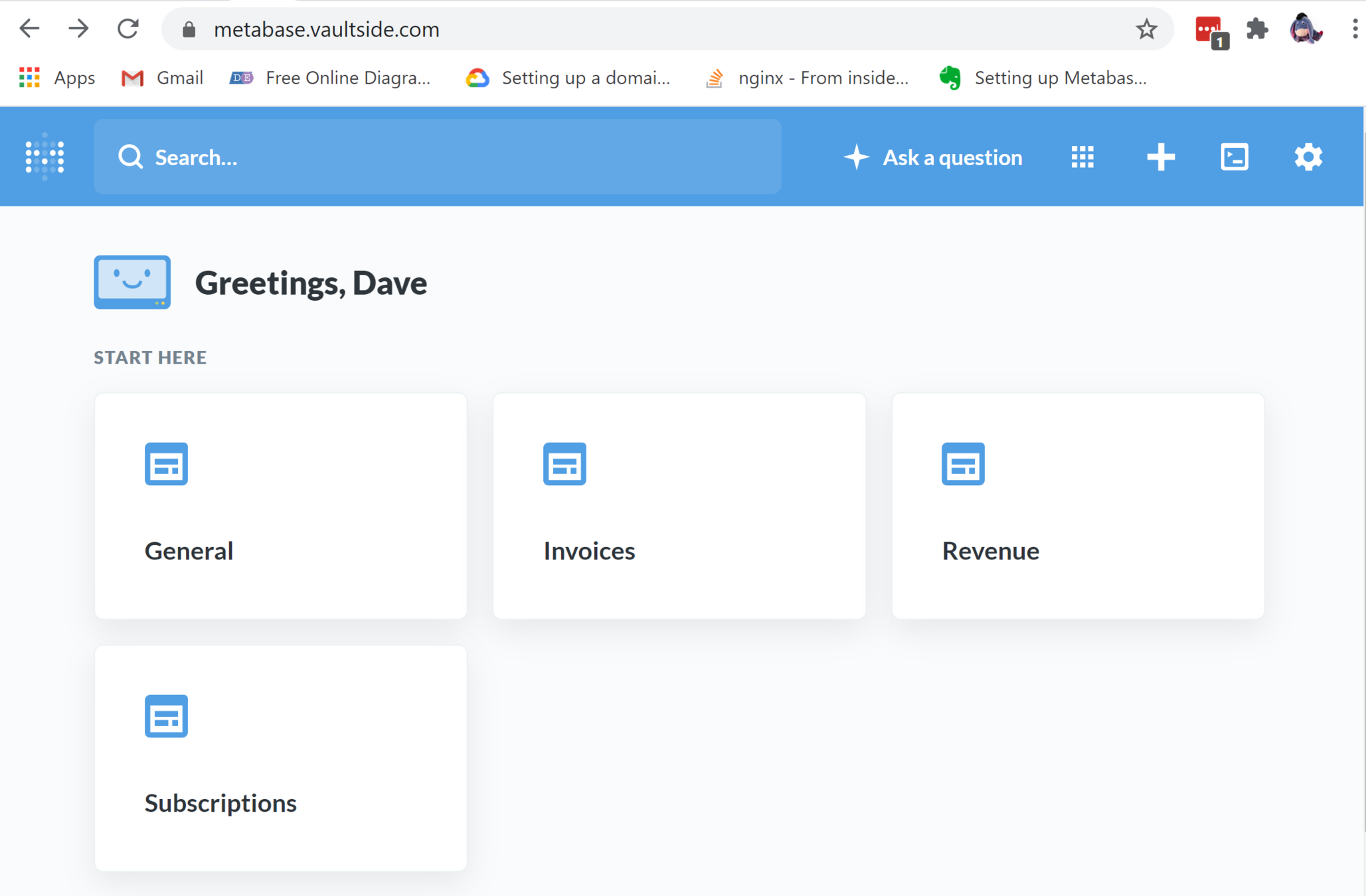Image resolution: width=1366 pixels, height=896 pixels.
Task: Open the settings gear icon
Action: coord(1308,157)
